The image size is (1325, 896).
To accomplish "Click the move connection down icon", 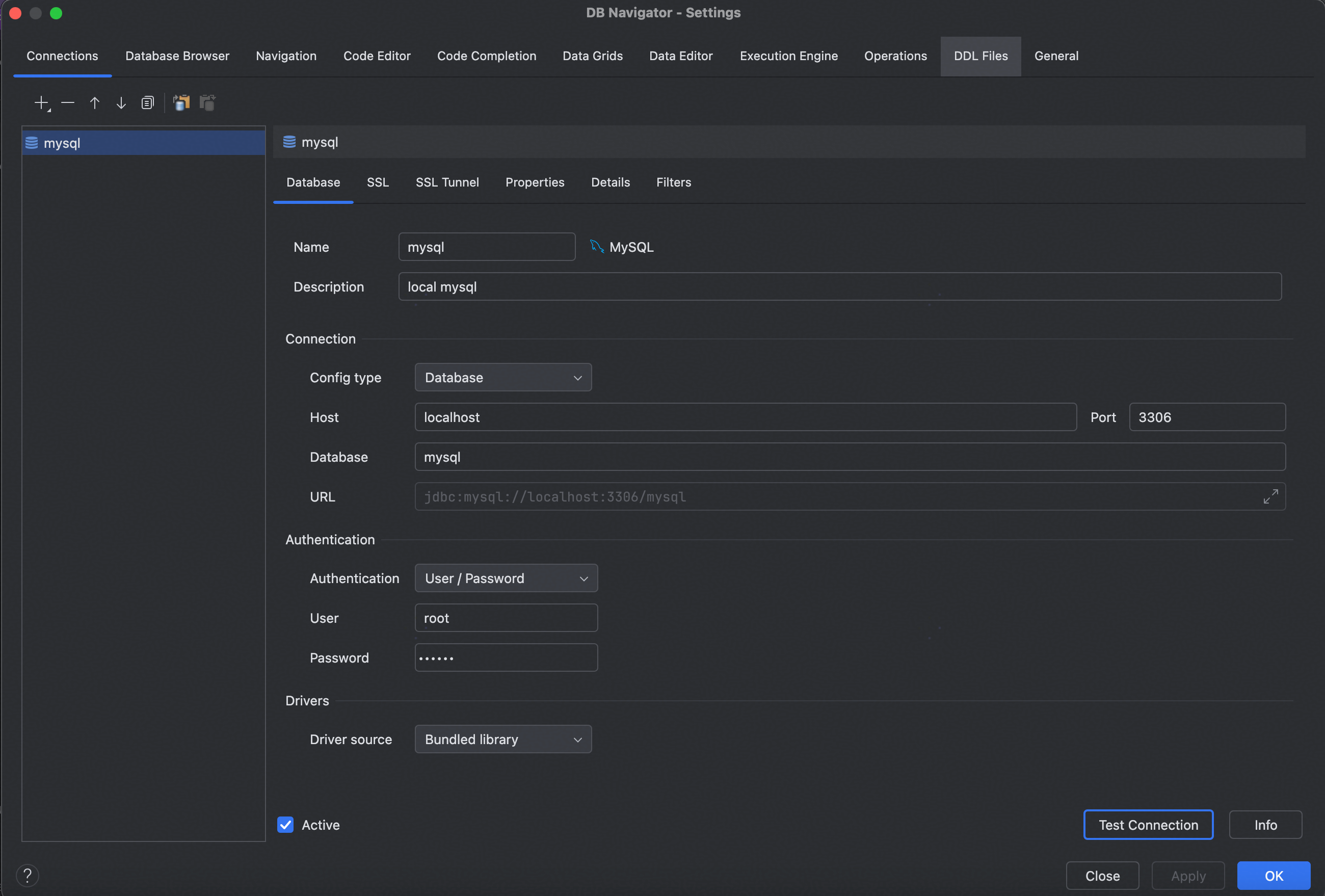I will [119, 102].
